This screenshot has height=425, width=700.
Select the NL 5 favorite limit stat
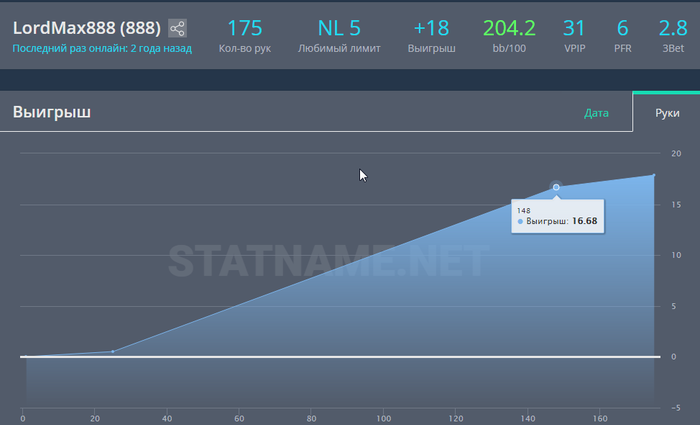pos(338,28)
